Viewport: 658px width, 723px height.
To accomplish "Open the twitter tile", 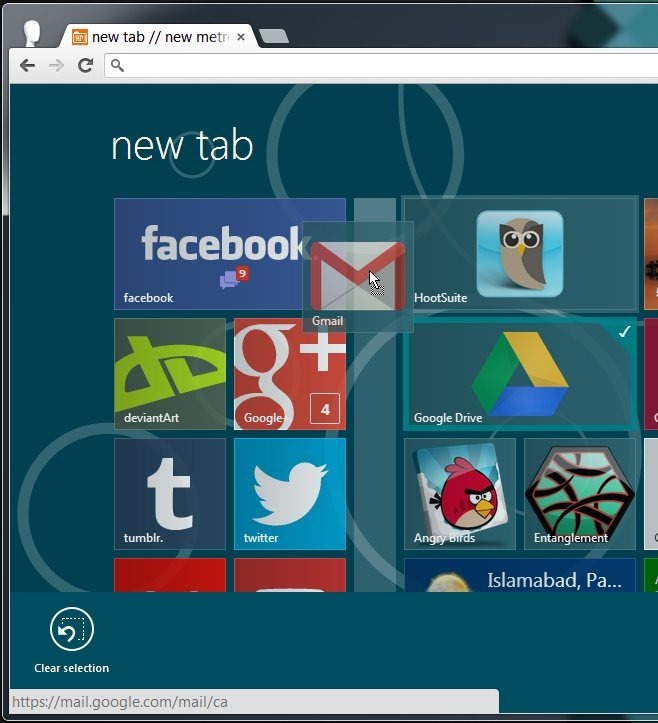I will 290,494.
